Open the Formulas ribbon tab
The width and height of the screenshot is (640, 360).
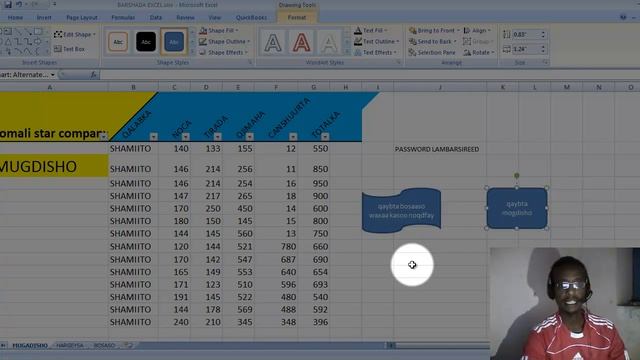point(123,18)
